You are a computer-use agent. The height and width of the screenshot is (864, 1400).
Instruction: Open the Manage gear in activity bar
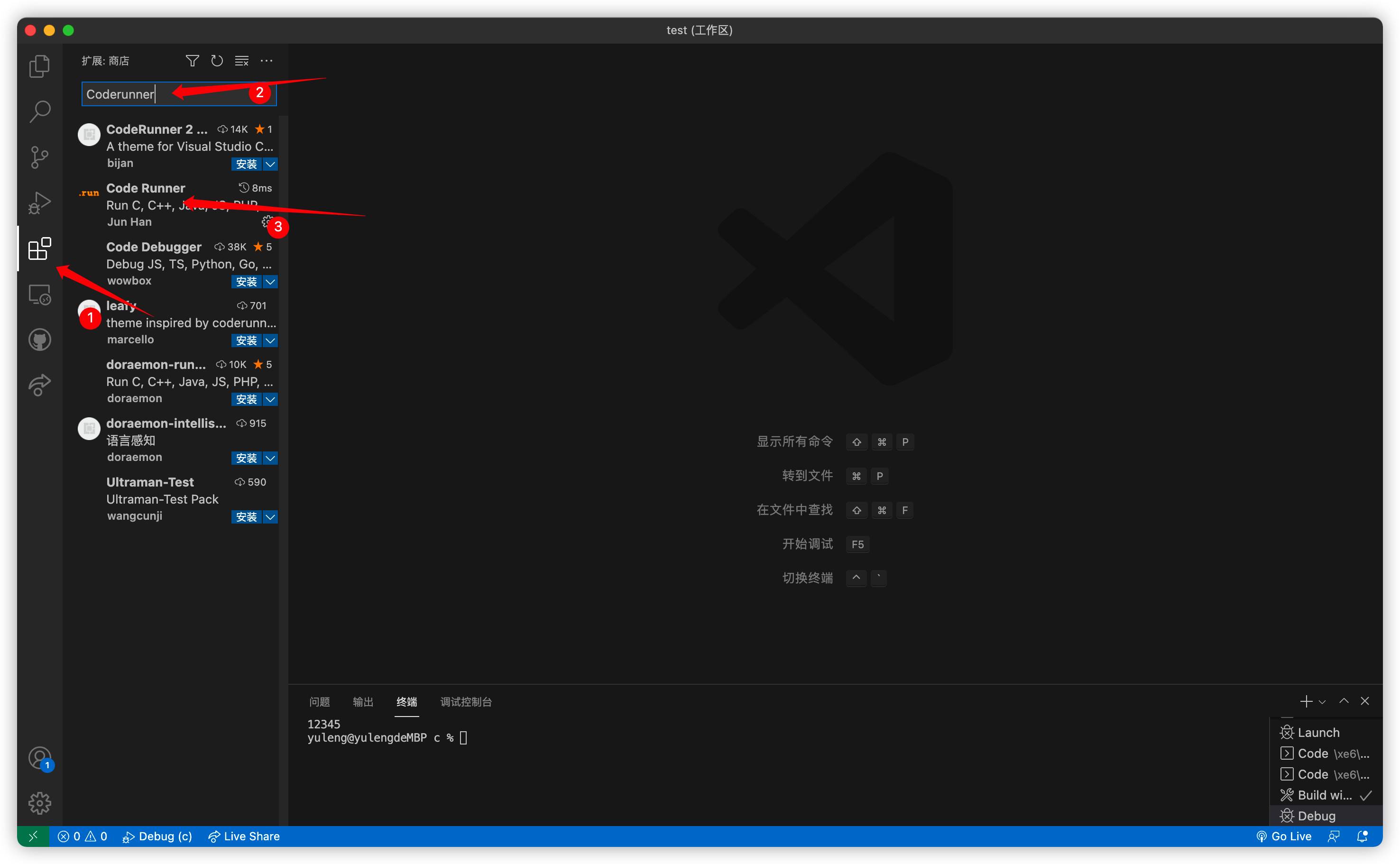[39, 803]
